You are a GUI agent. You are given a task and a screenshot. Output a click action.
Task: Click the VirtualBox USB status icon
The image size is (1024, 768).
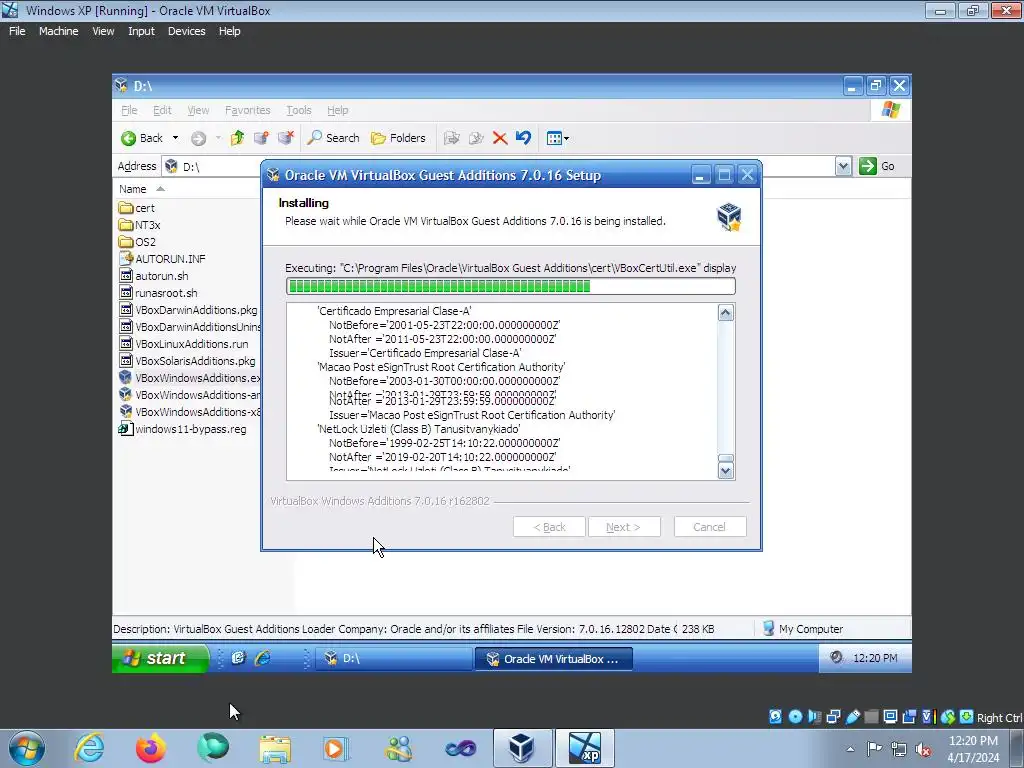tap(852, 717)
